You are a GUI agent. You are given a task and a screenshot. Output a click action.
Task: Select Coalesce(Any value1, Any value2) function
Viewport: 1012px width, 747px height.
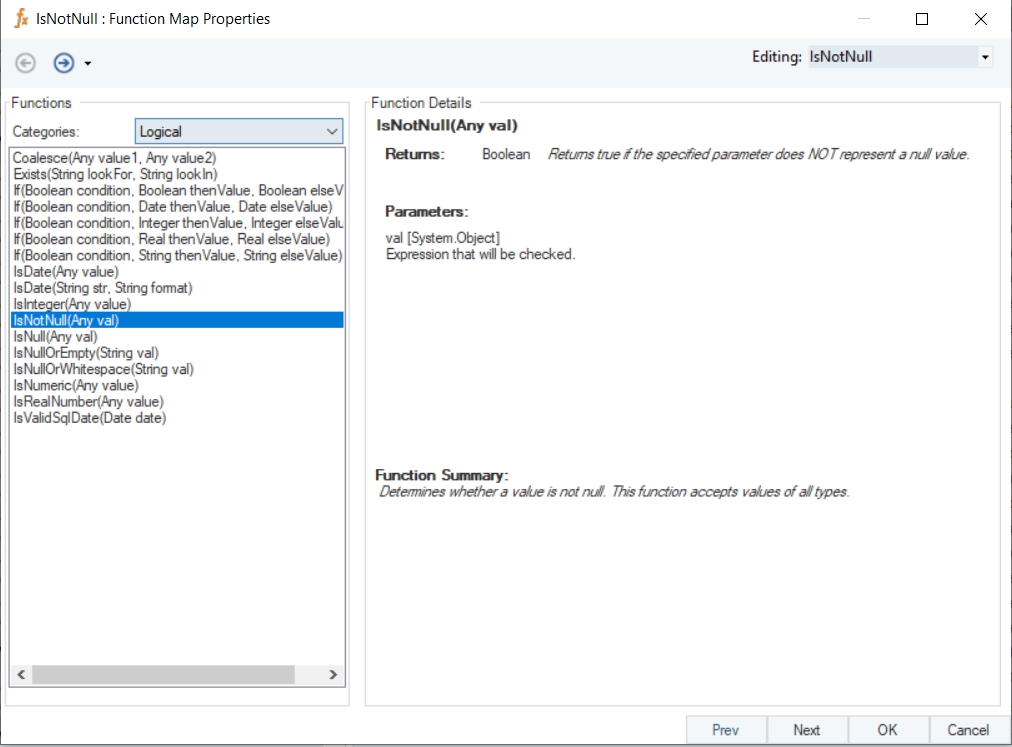114,158
